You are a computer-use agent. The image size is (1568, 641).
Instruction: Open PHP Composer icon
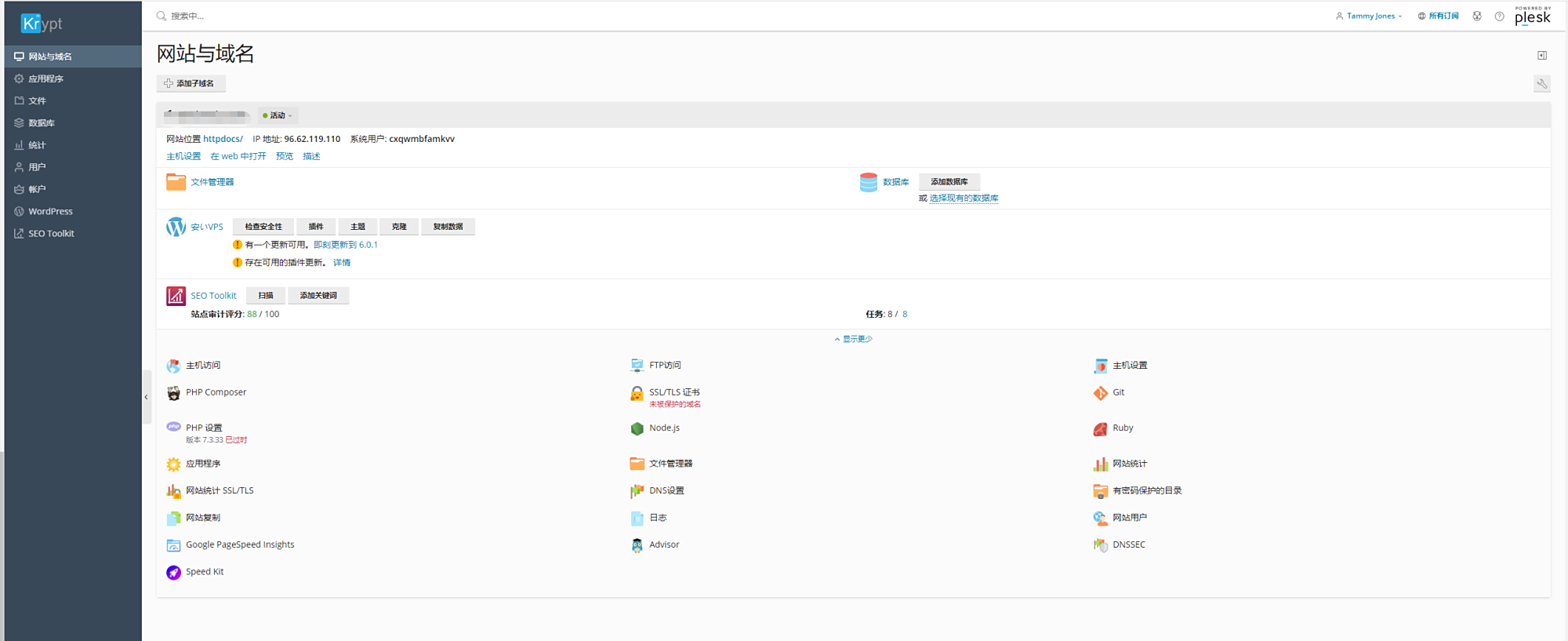173,393
